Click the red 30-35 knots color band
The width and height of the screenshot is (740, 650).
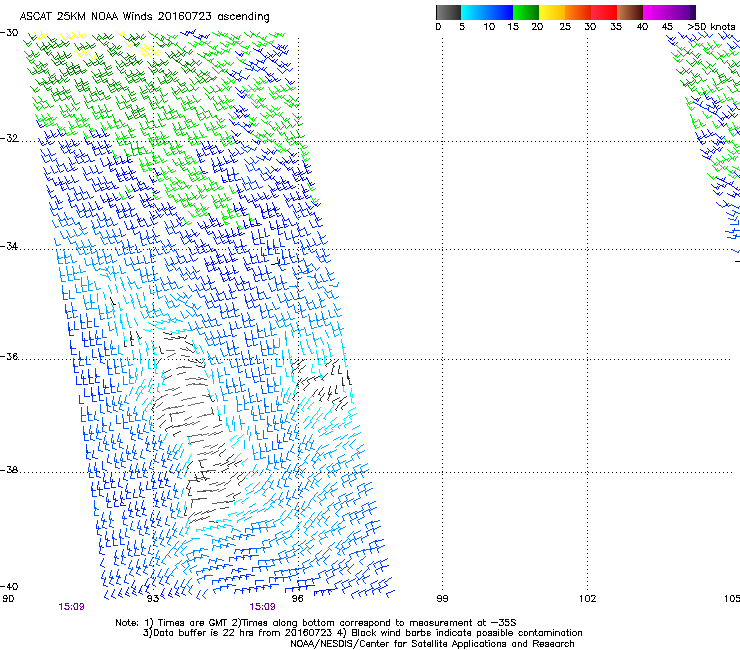(x=604, y=12)
